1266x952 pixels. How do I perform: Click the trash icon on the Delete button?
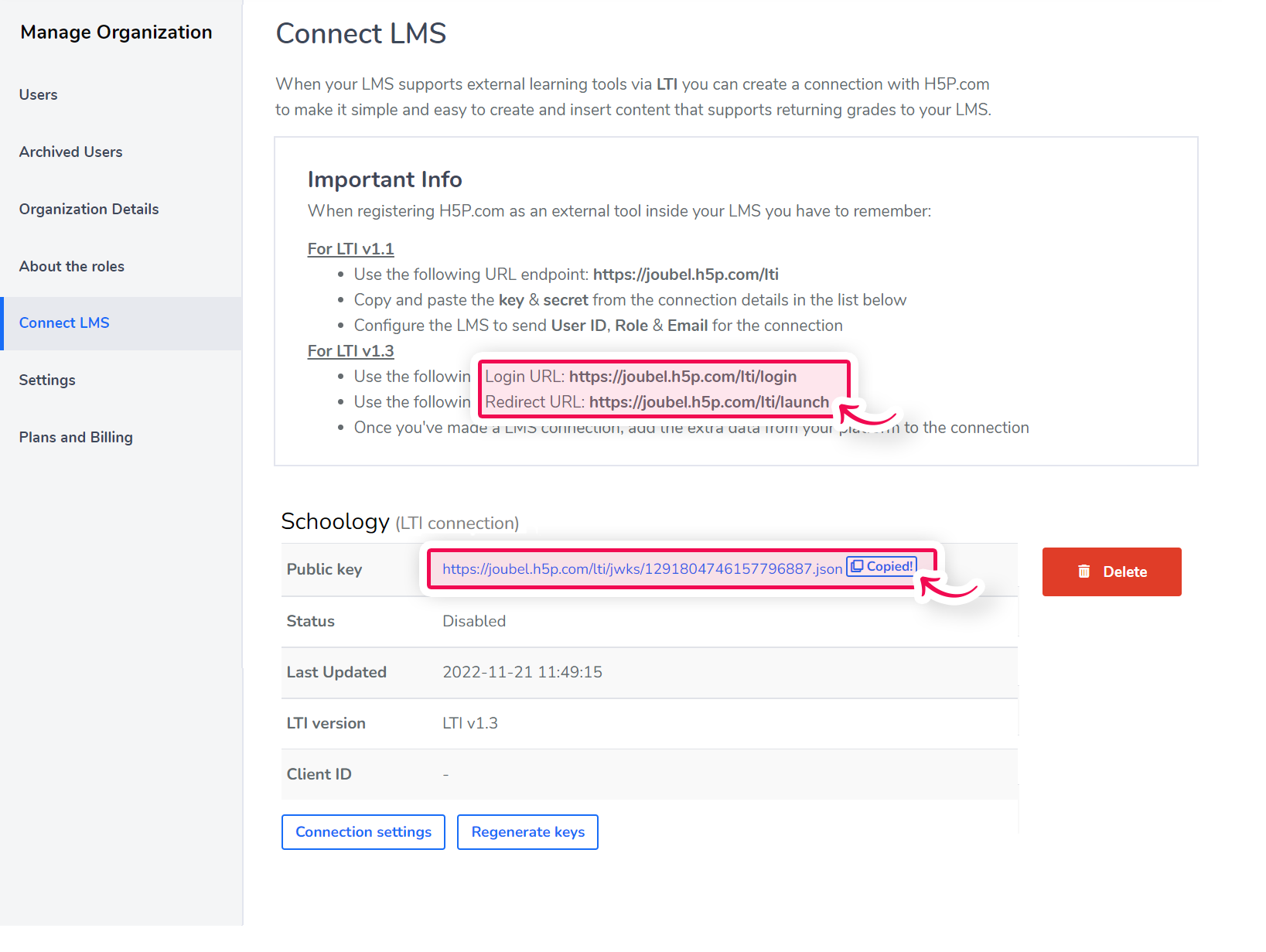1084,572
